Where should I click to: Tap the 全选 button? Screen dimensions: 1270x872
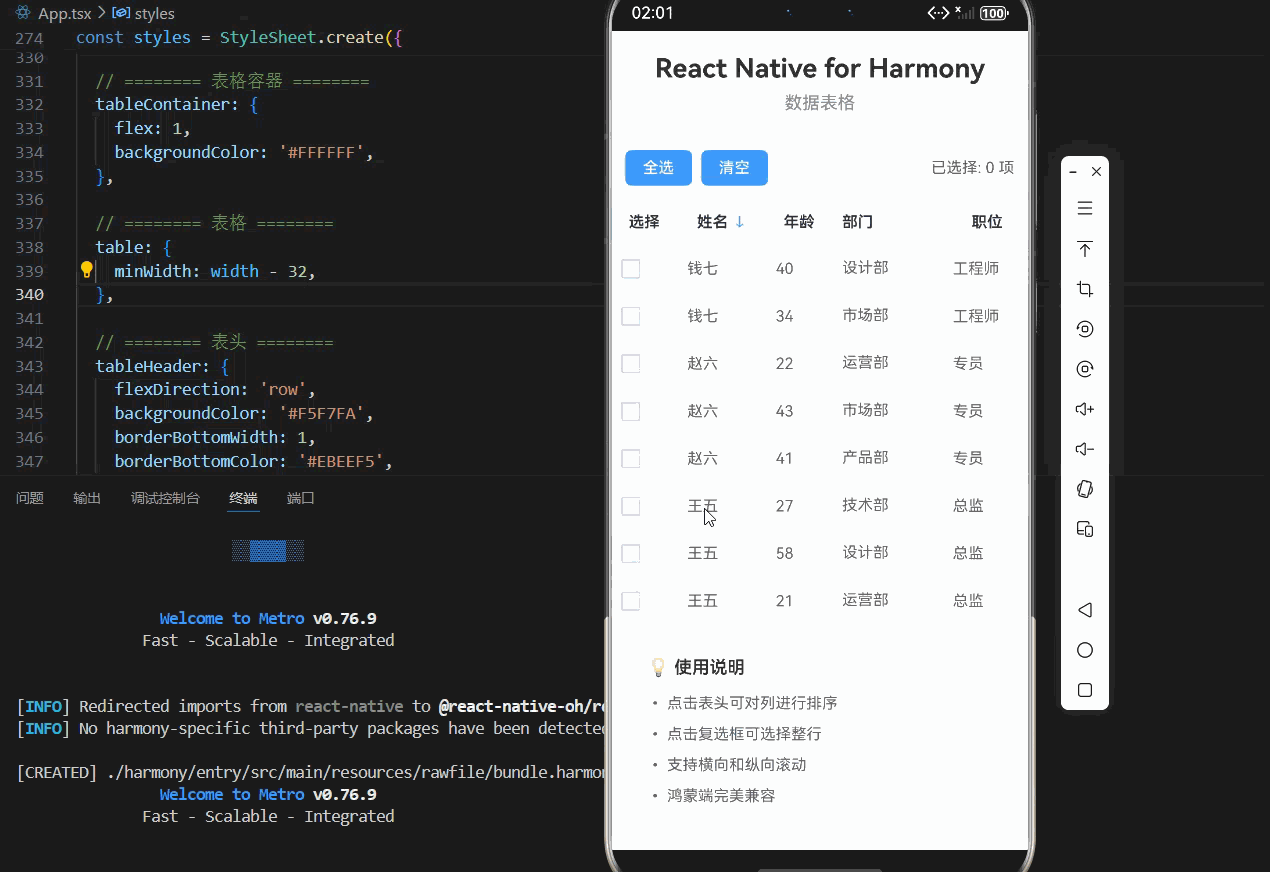tap(658, 168)
